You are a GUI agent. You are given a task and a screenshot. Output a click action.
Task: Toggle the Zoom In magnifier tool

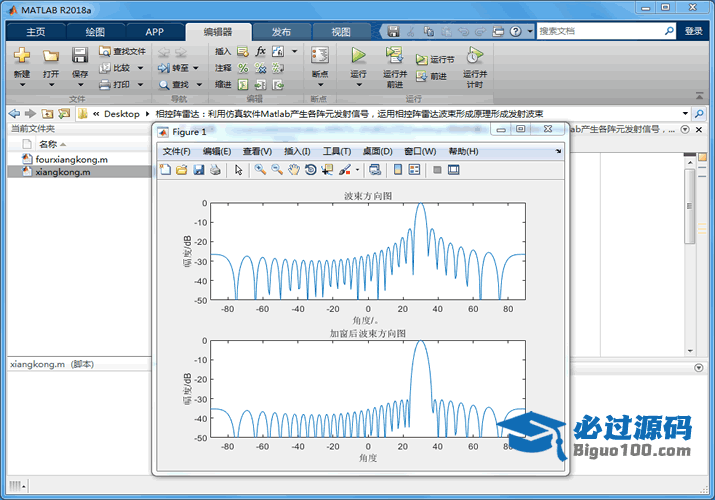pyautogui.click(x=260, y=170)
